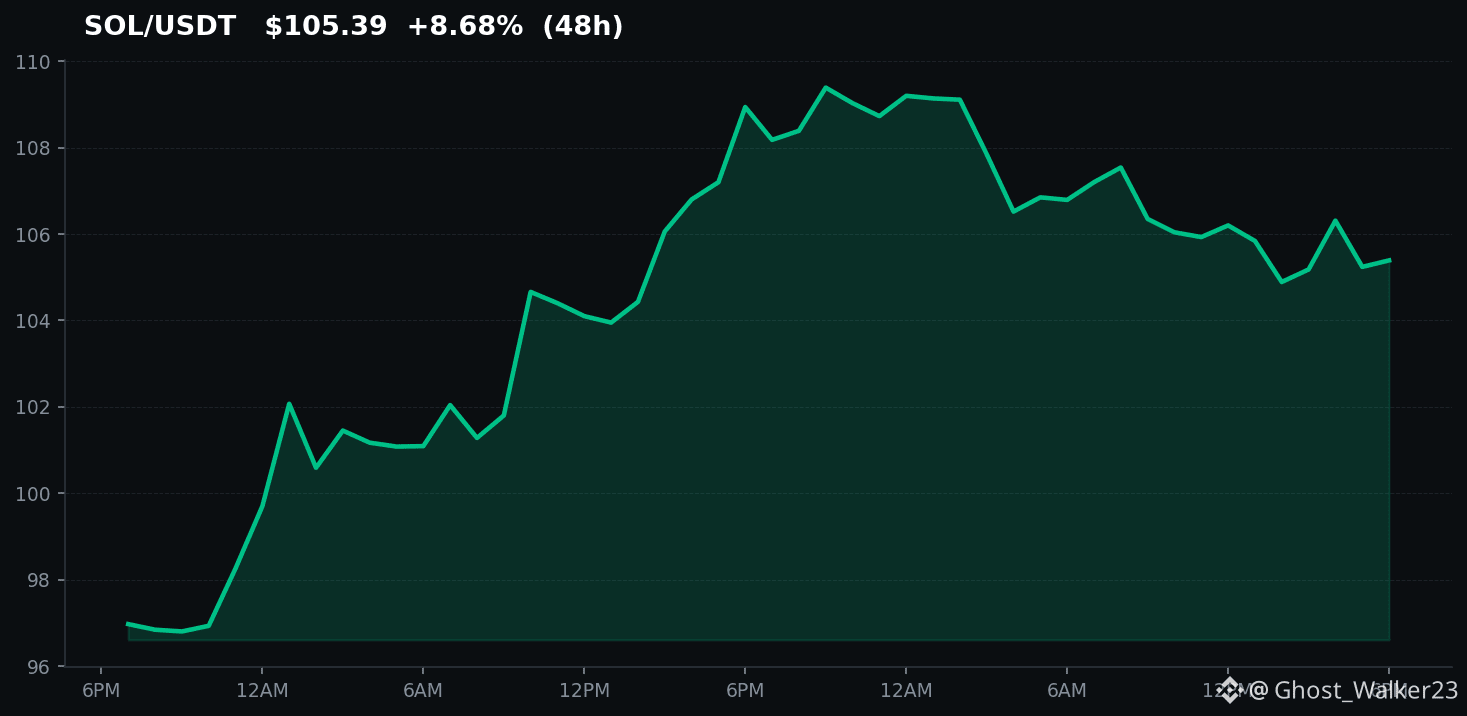Click the 98 price axis label
The image size is (1467, 716).
click(39, 581)
